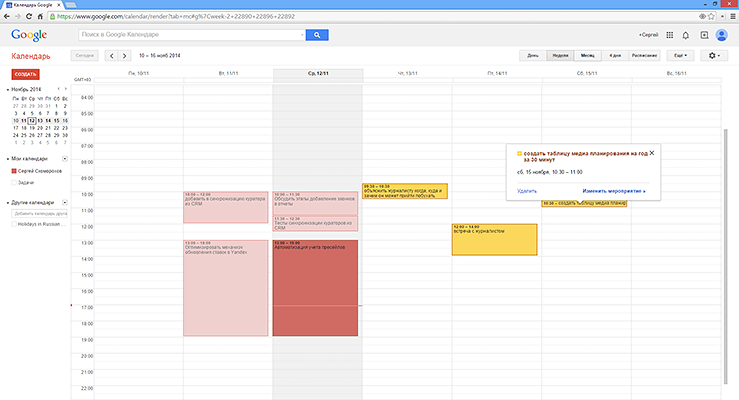The width and height of the screenshot is (739, 400).
Task: Open the notifications bell
Action: 686,35
